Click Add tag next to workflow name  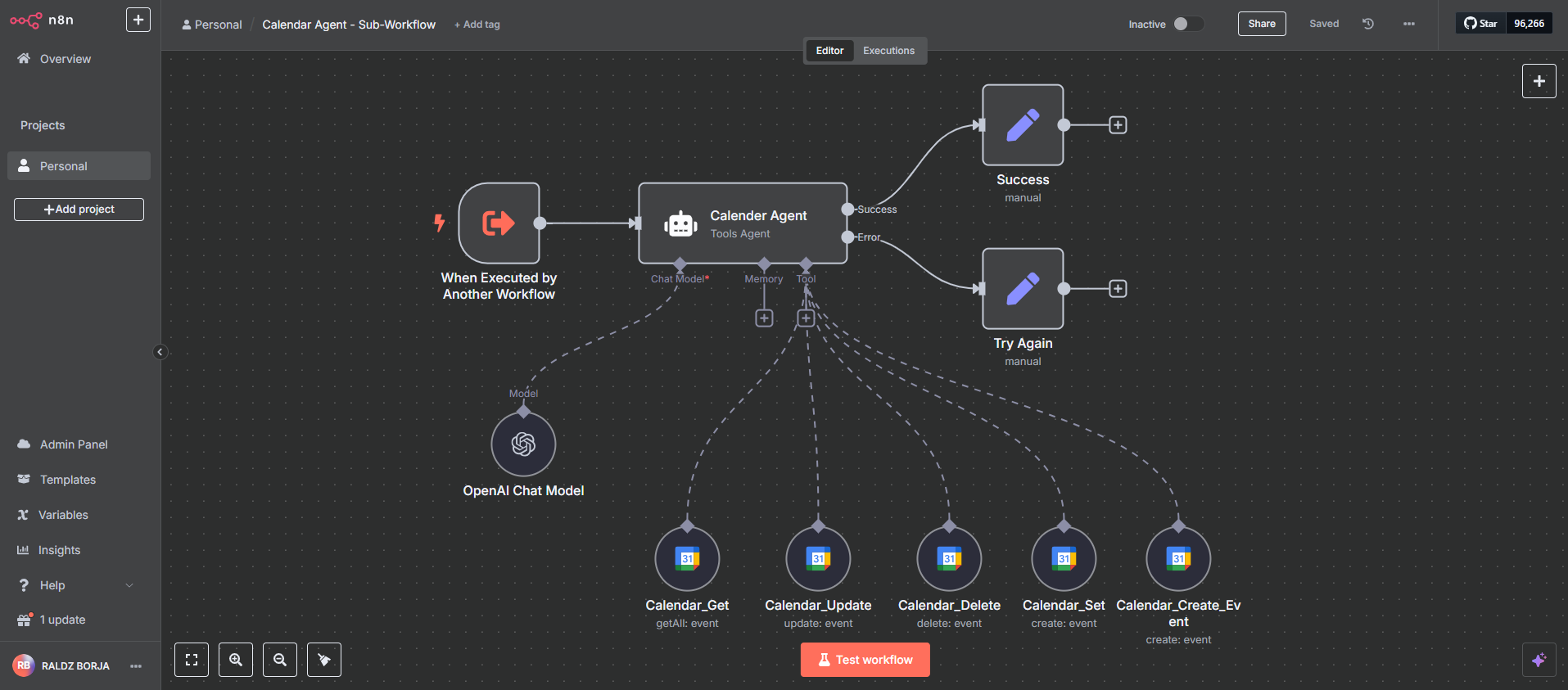click(x=477, y=25)
